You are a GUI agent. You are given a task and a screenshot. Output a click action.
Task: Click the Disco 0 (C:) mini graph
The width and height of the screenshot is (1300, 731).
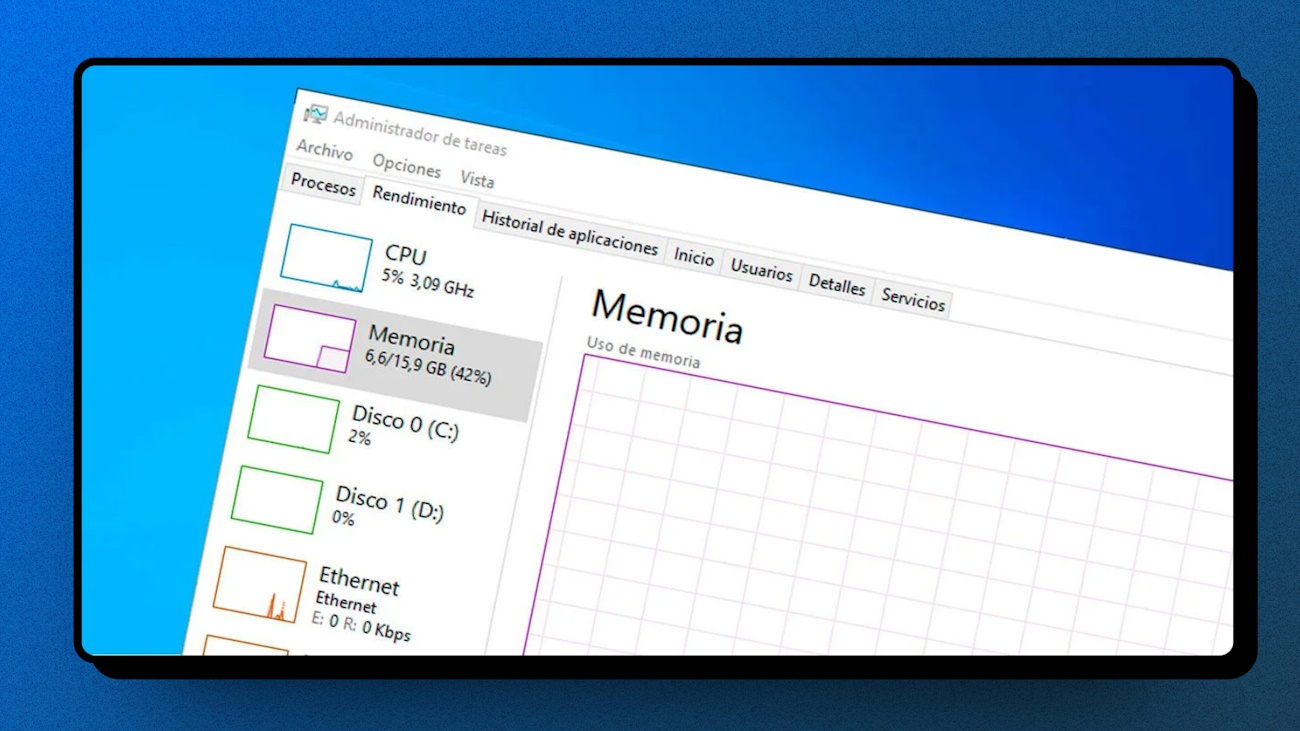(293, 420)
